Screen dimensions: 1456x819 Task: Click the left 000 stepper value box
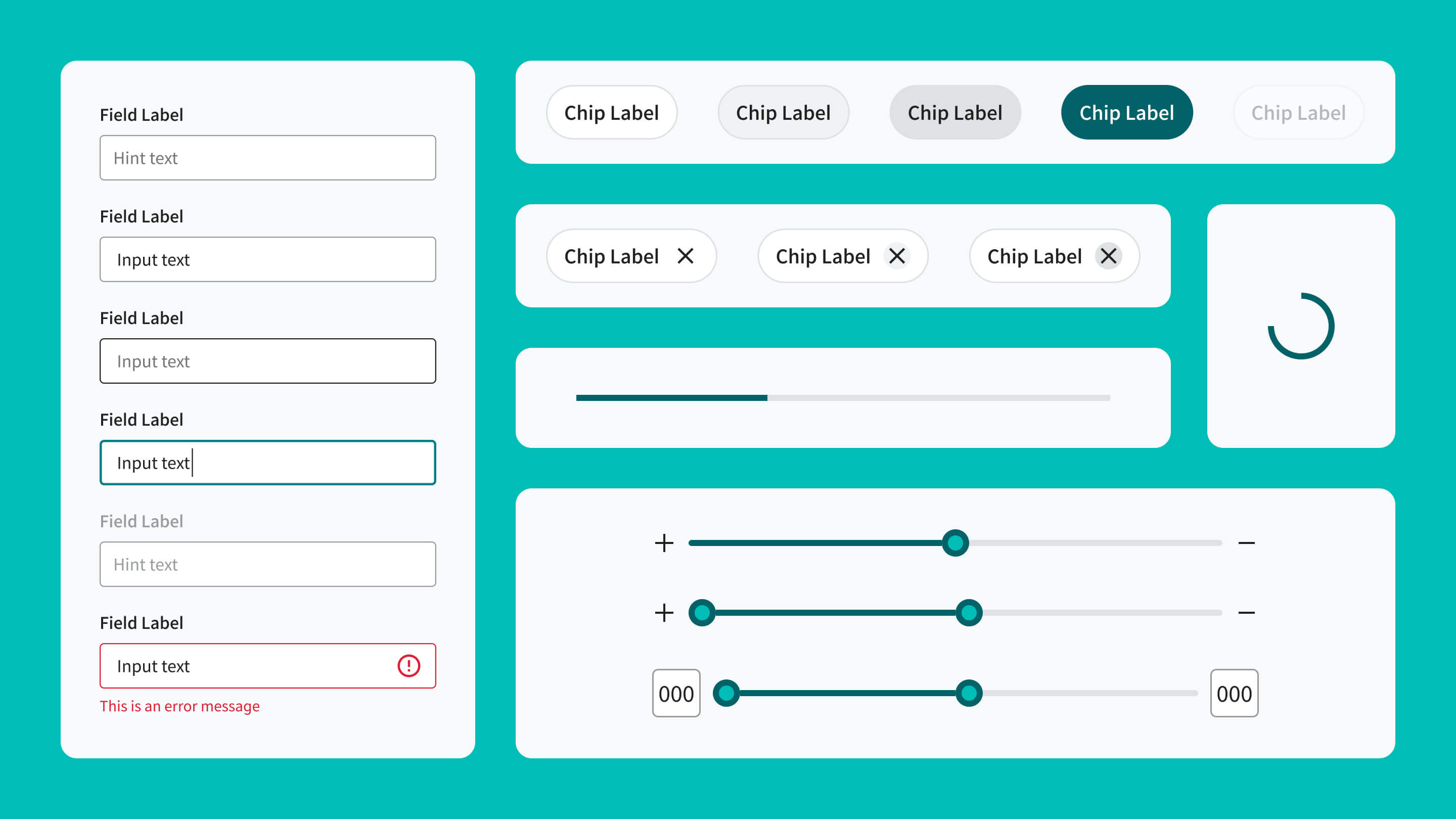(676, 693)
